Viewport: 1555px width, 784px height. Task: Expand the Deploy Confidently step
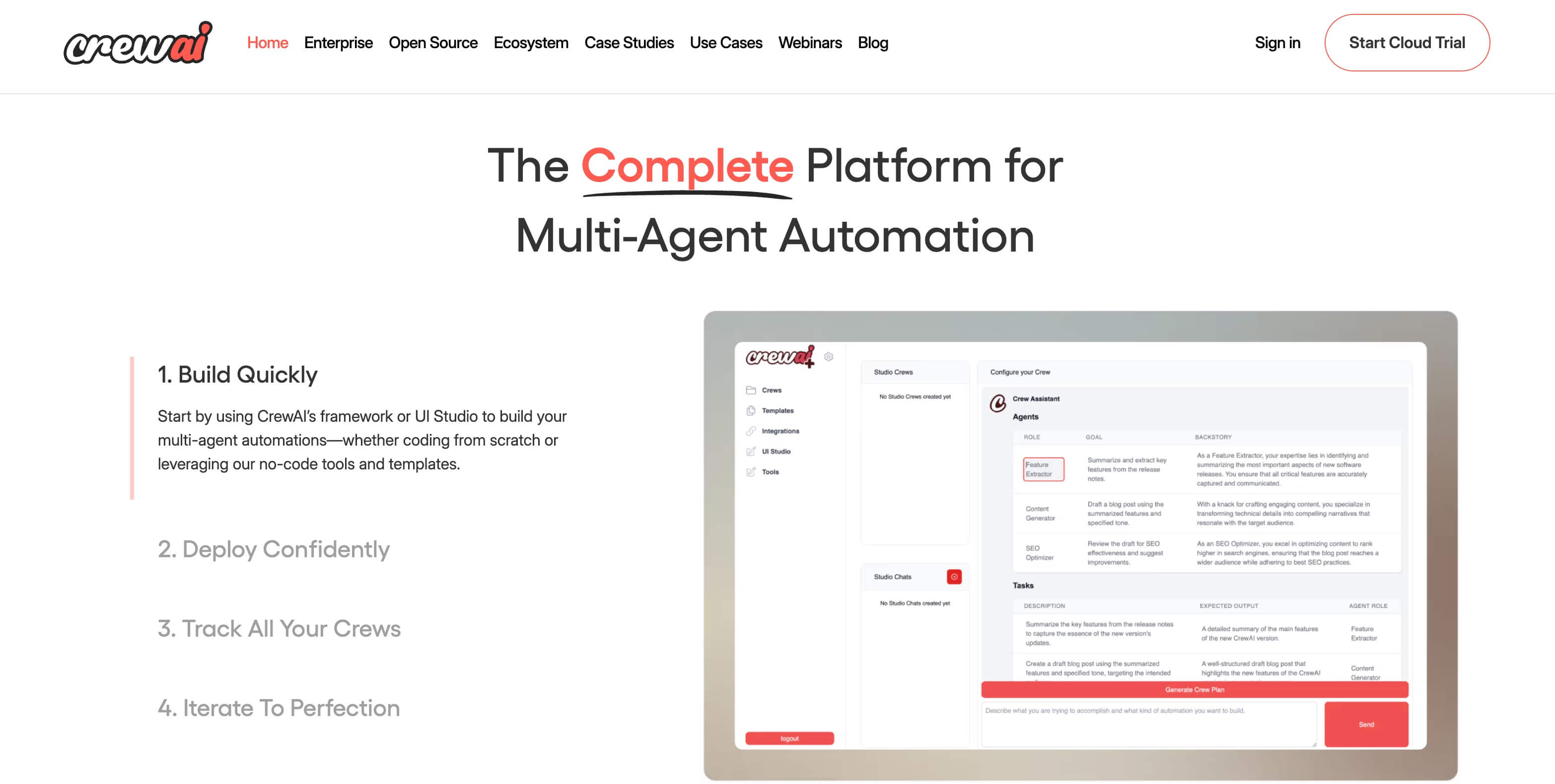(x=274, y=549)
